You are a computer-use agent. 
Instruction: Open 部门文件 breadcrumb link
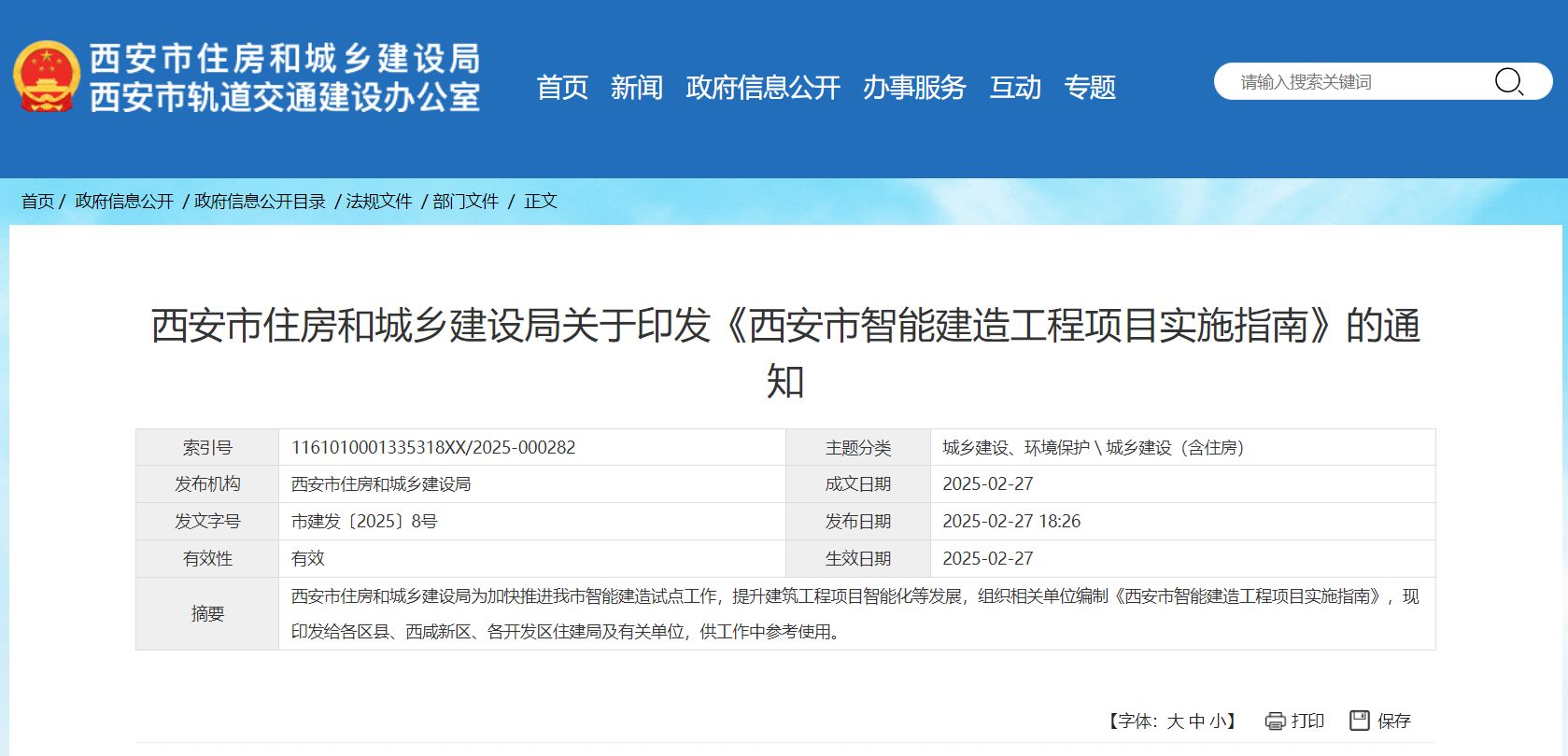click(x=466, y=202)
